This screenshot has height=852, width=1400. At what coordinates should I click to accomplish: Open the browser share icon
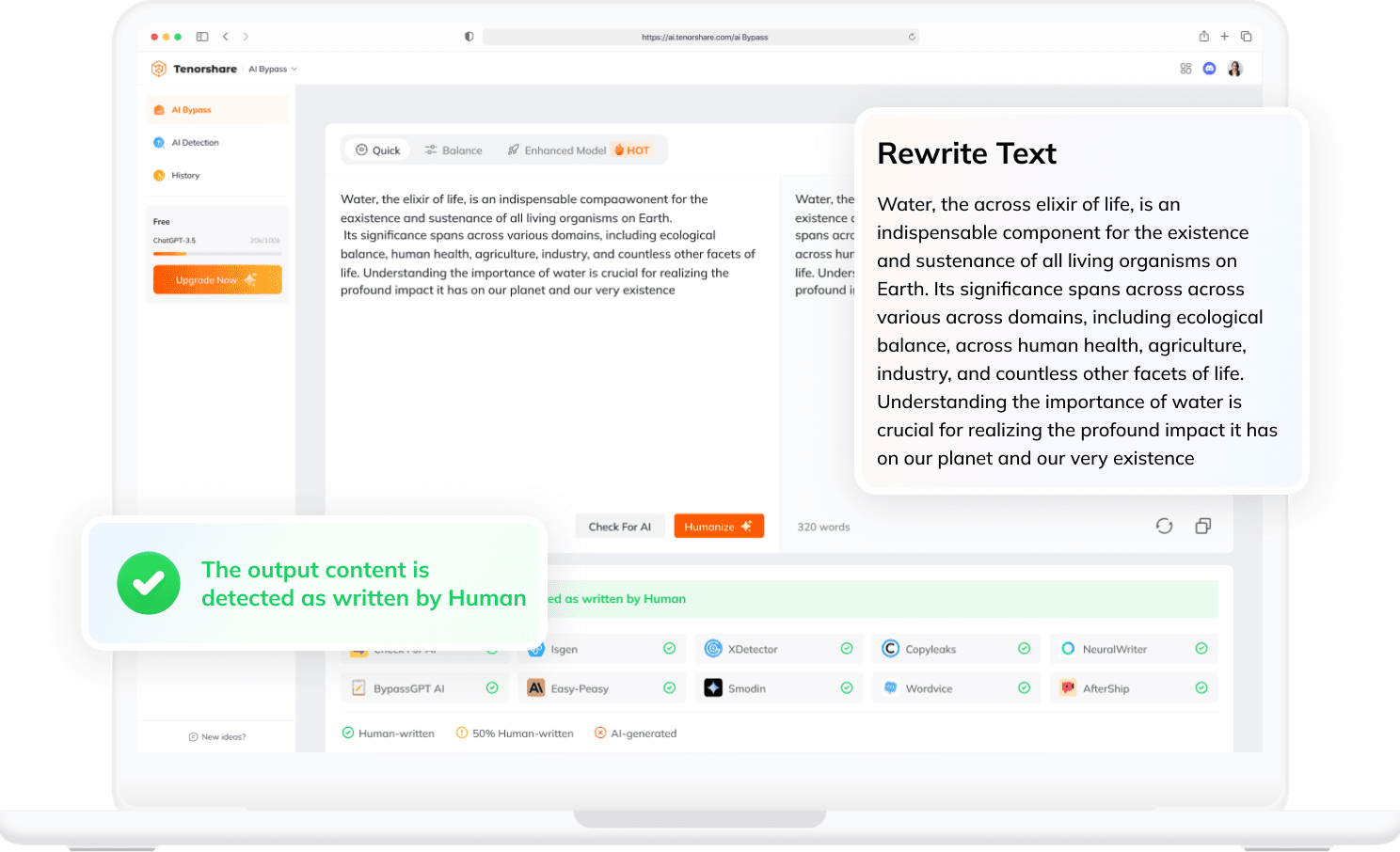coord(1203,36)
